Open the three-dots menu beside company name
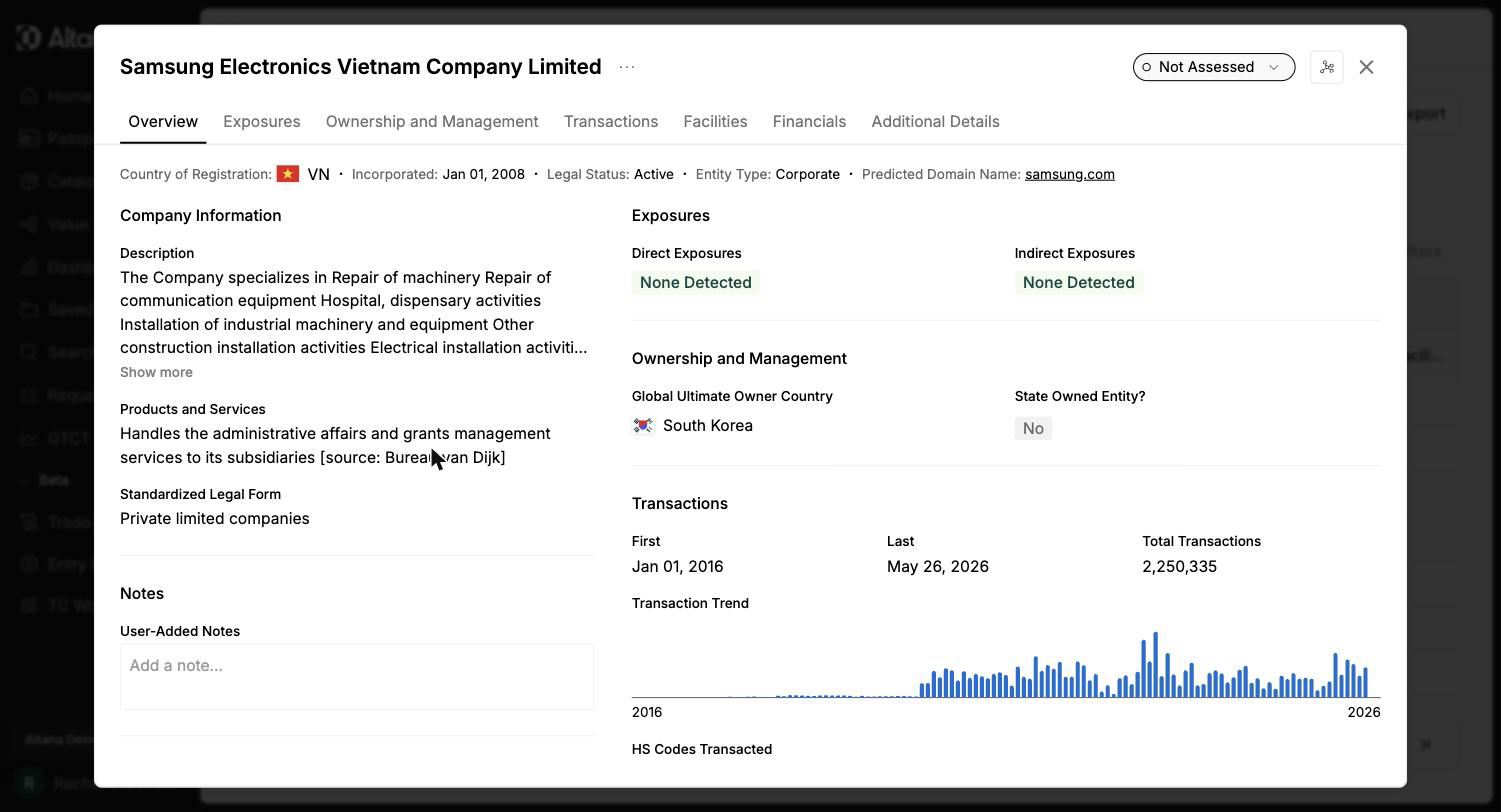This screenshot has height=812, width=1501. [x=627, y=67]
